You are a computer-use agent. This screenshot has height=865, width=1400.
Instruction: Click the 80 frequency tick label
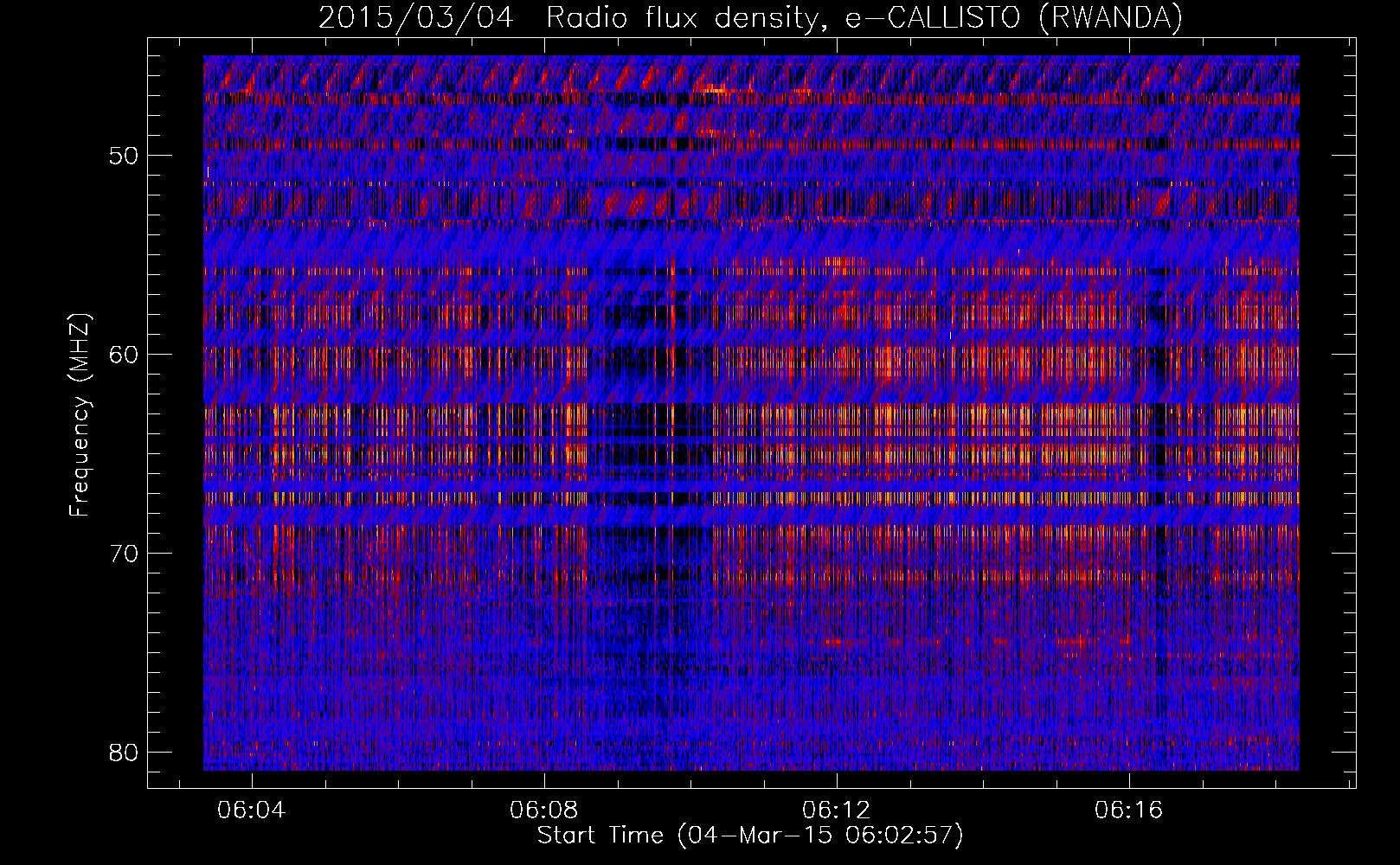click(124, 753)
